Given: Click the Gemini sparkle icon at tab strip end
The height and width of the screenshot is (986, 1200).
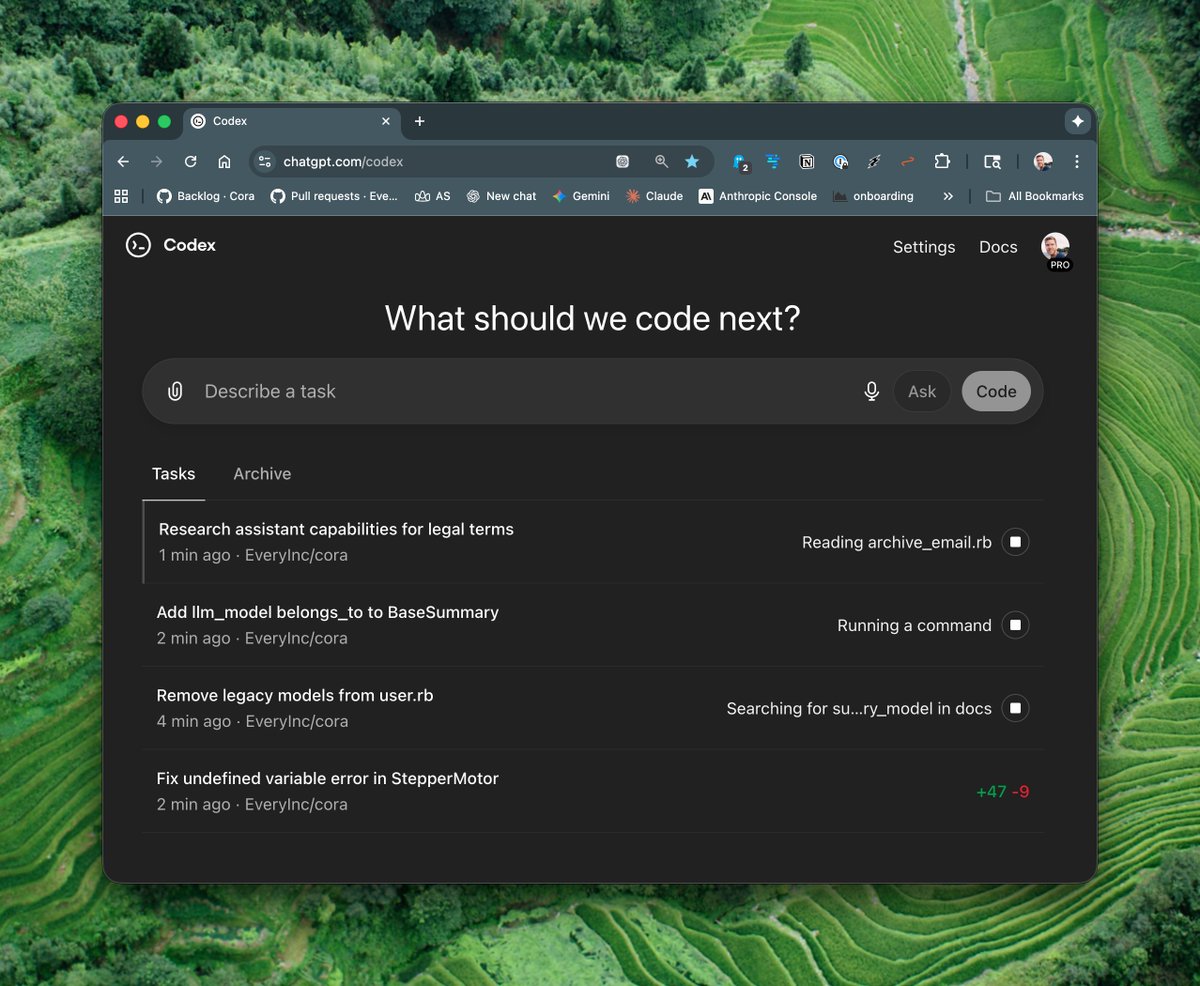Looking at the screenshot, I should (x=1077, y=121).
